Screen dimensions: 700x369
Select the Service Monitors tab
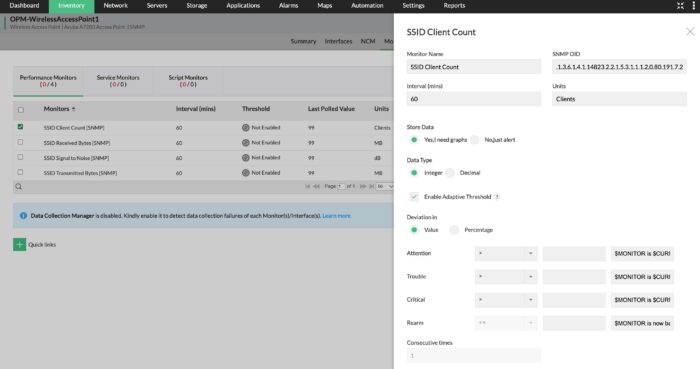(118, 81)
